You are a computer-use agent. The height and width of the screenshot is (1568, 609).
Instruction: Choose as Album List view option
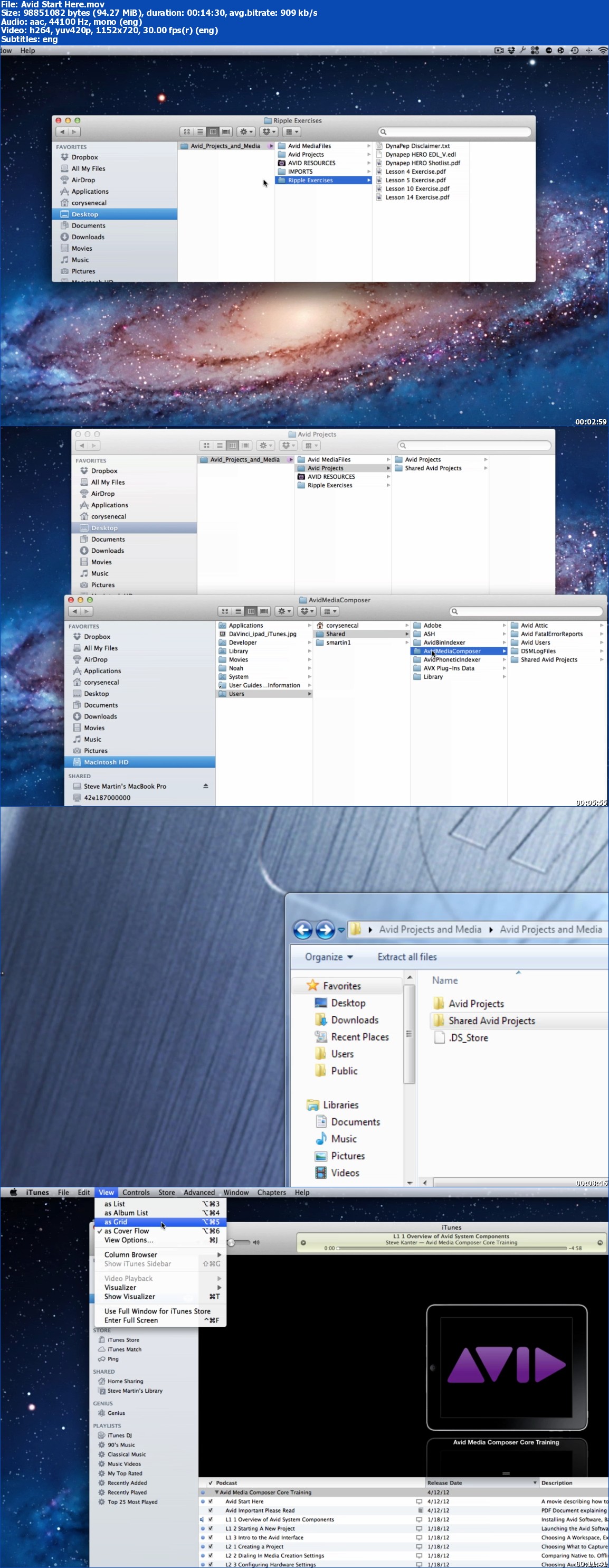coord(160,1213)
